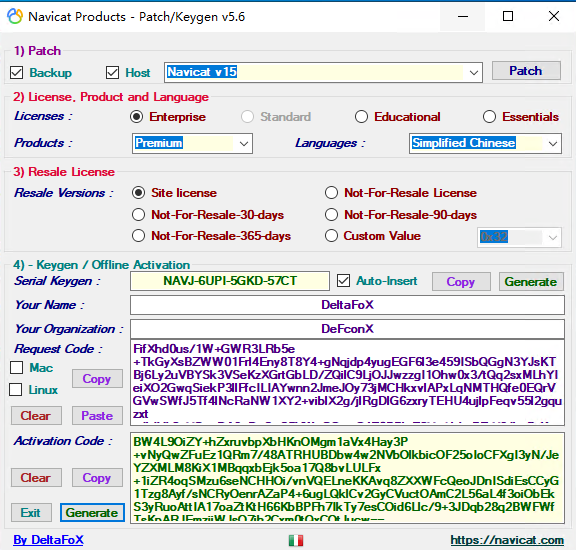Toggle the Auto-Insert checkbox

pos(343,281)
